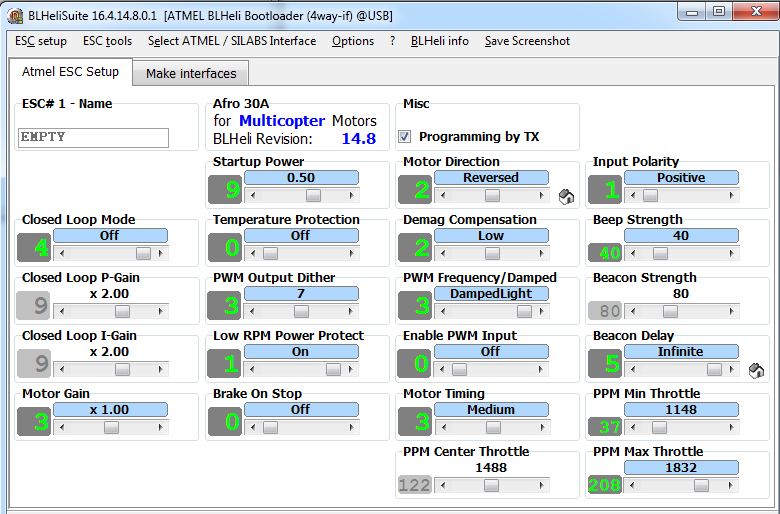Click the 1148 PPM Min Throttle value

coord(681,410)
